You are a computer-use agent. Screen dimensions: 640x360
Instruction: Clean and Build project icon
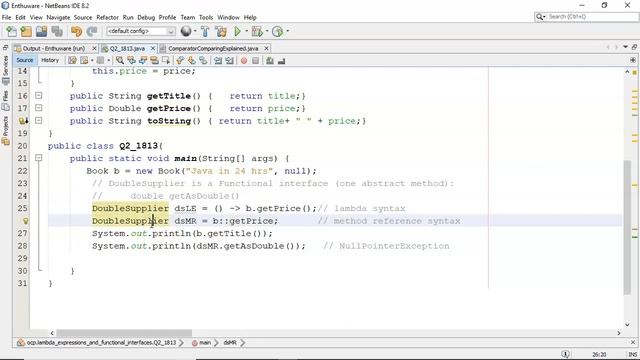[x=221, y=31]
